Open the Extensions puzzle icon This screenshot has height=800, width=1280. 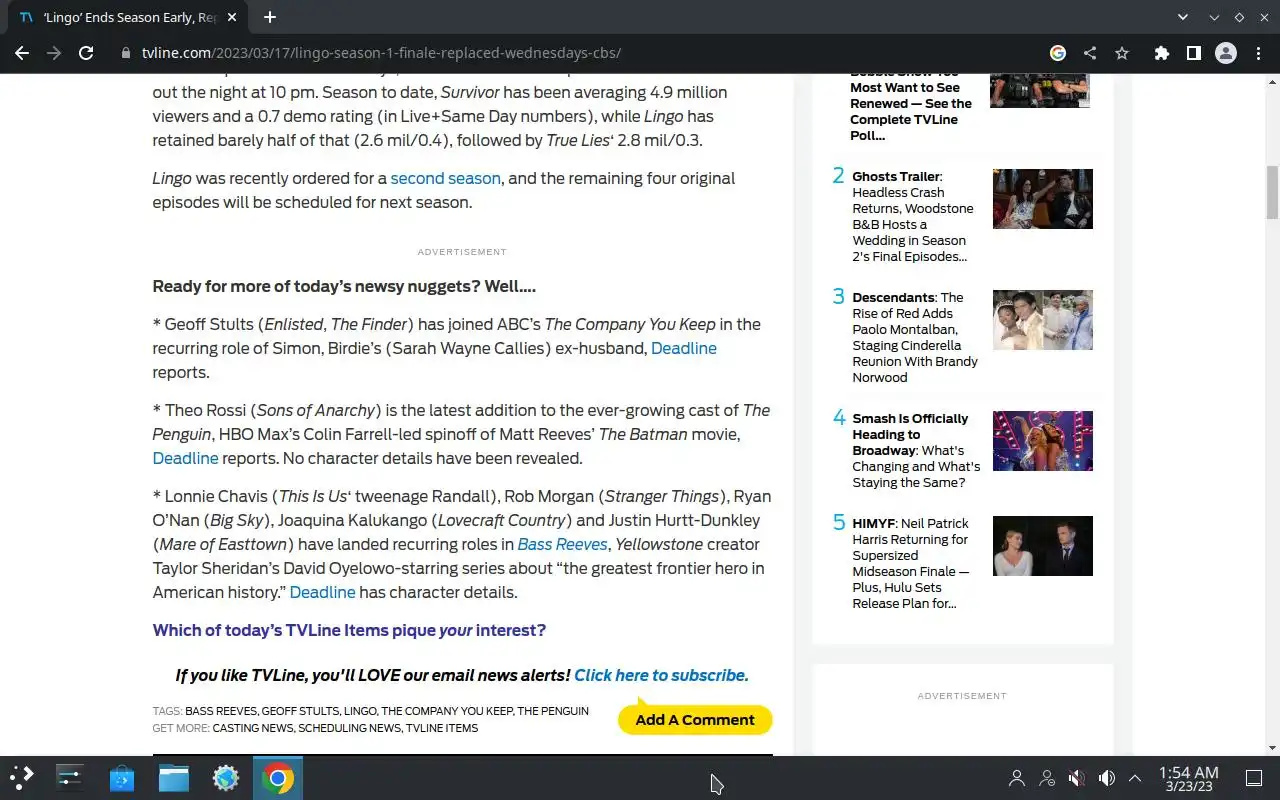coord(1161,53)
